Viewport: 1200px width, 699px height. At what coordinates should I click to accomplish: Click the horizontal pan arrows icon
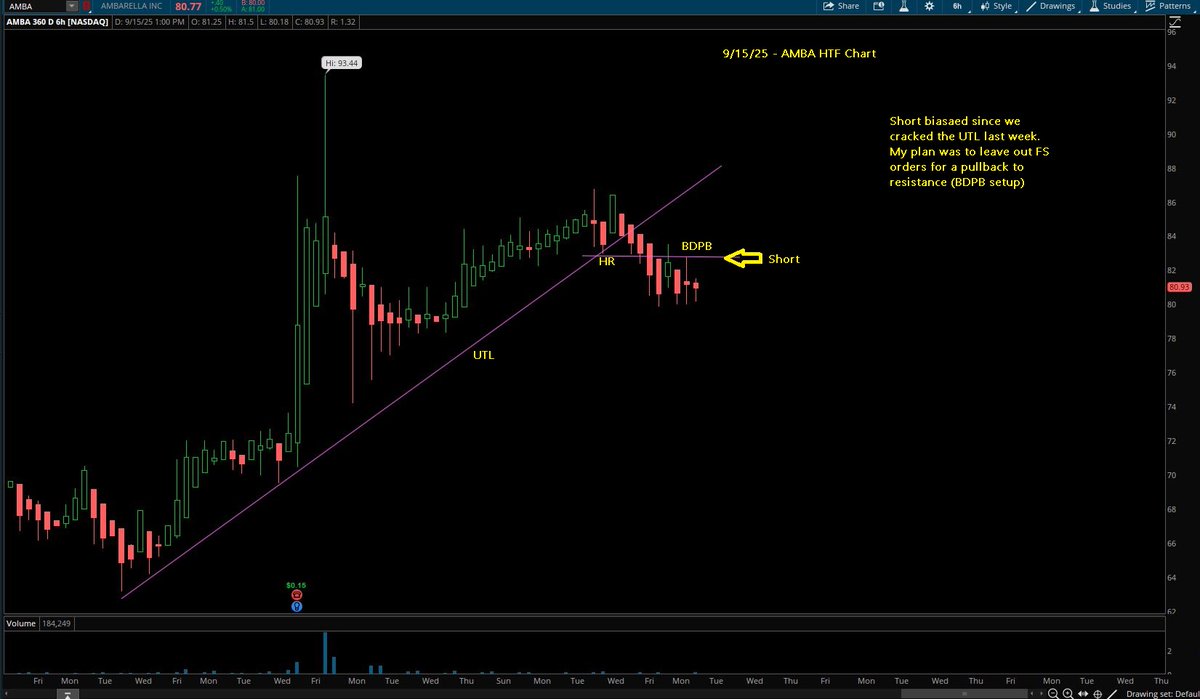click(x=1083, y=693)
